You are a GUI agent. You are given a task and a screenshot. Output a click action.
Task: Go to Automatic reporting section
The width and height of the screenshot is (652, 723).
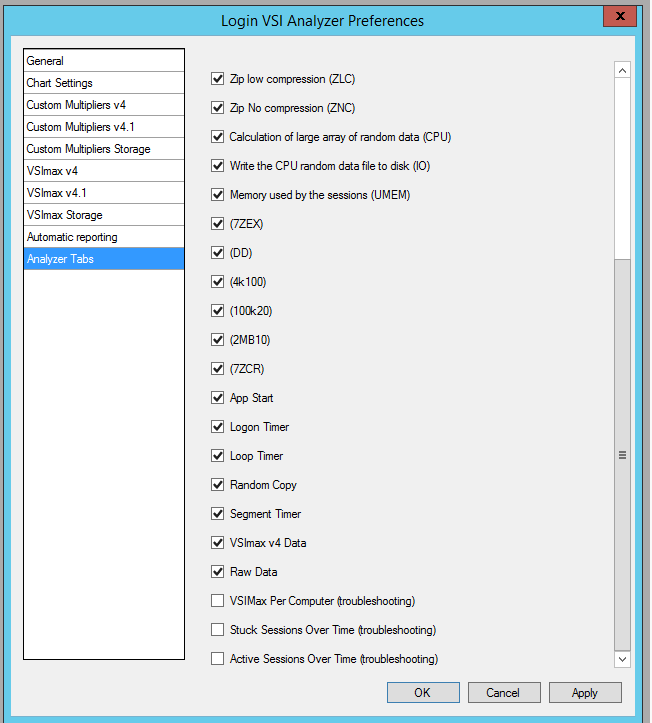(x=104, y=237)
